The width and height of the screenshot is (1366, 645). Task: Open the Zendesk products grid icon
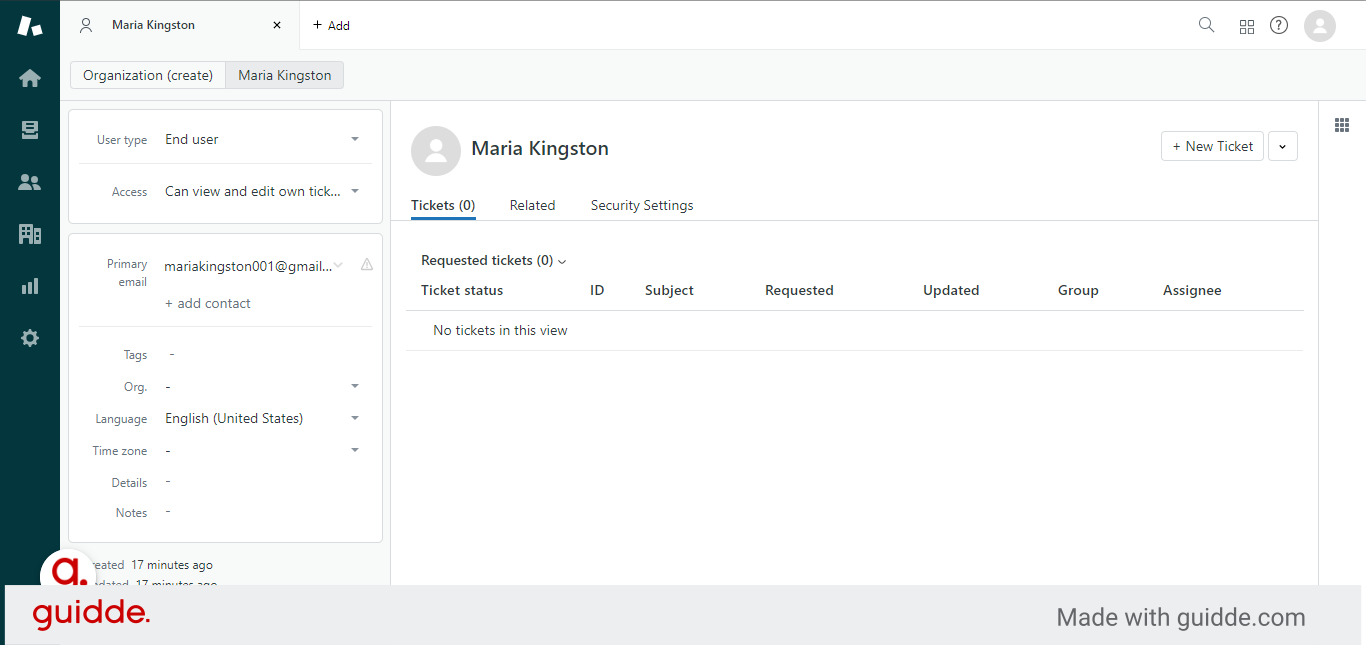pyautogui.click(x=1246, y=25)
